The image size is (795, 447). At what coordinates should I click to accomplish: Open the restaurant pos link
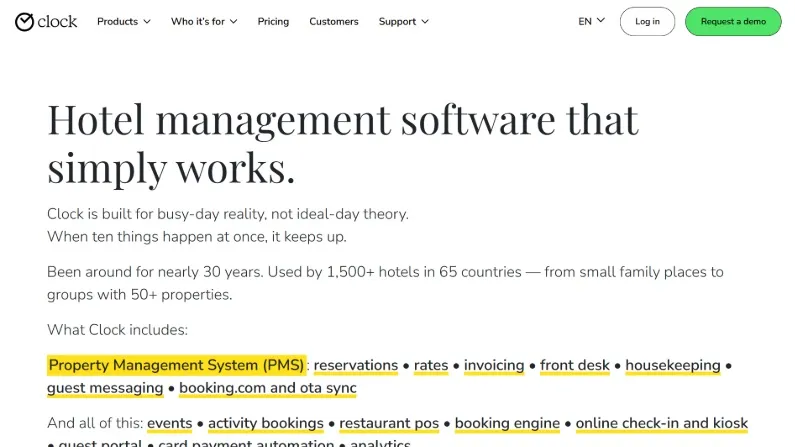coord(389,423)
